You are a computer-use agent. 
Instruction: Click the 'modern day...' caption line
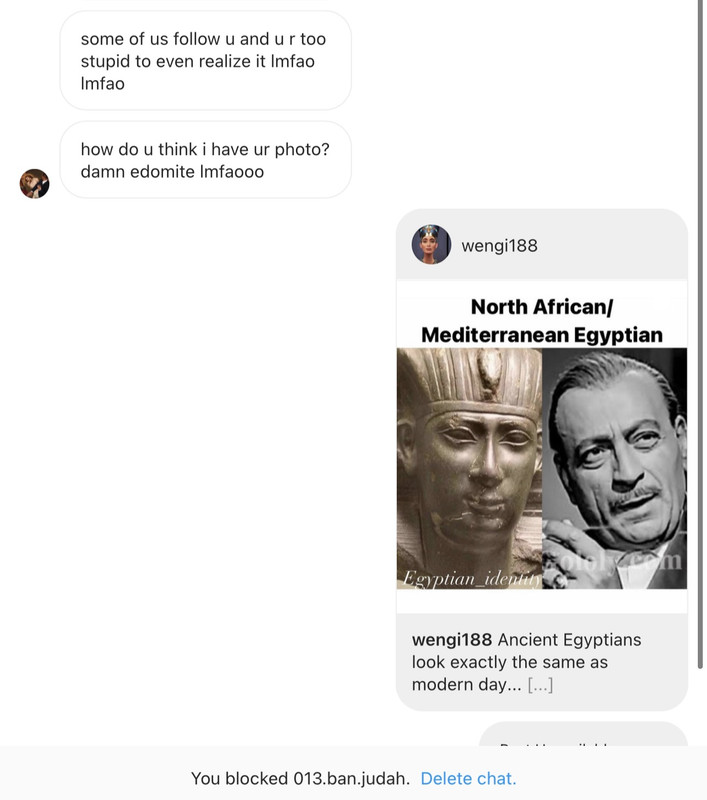466,685
